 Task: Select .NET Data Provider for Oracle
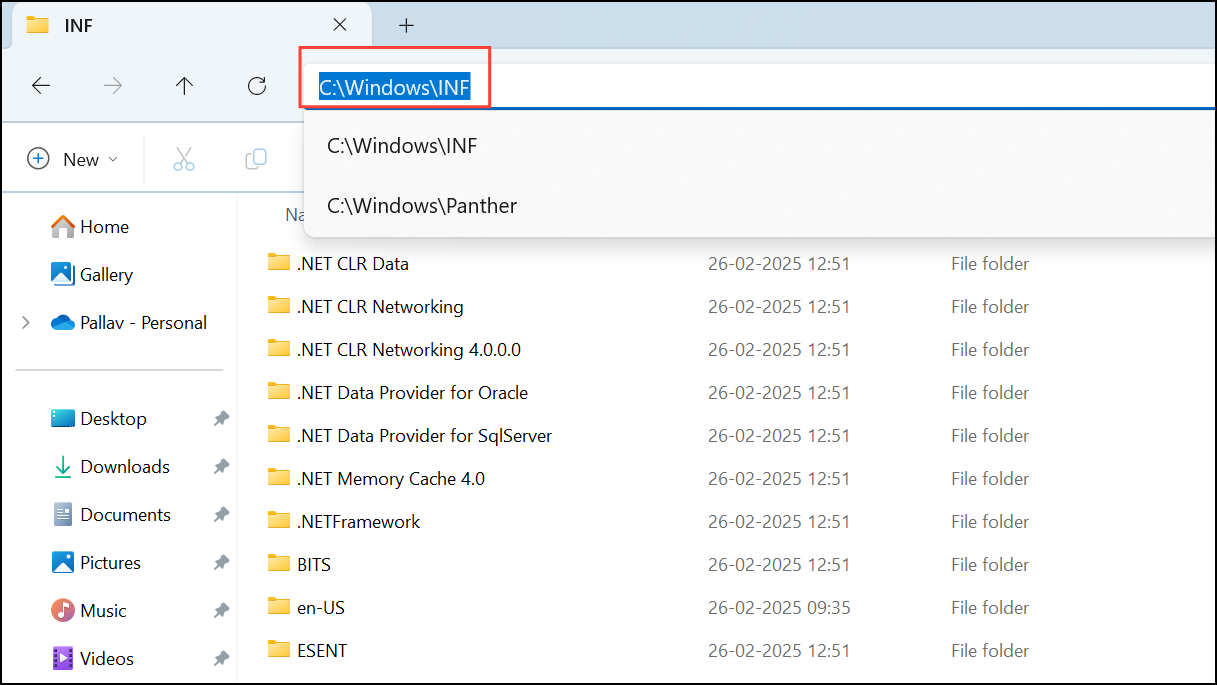point(412,393)
